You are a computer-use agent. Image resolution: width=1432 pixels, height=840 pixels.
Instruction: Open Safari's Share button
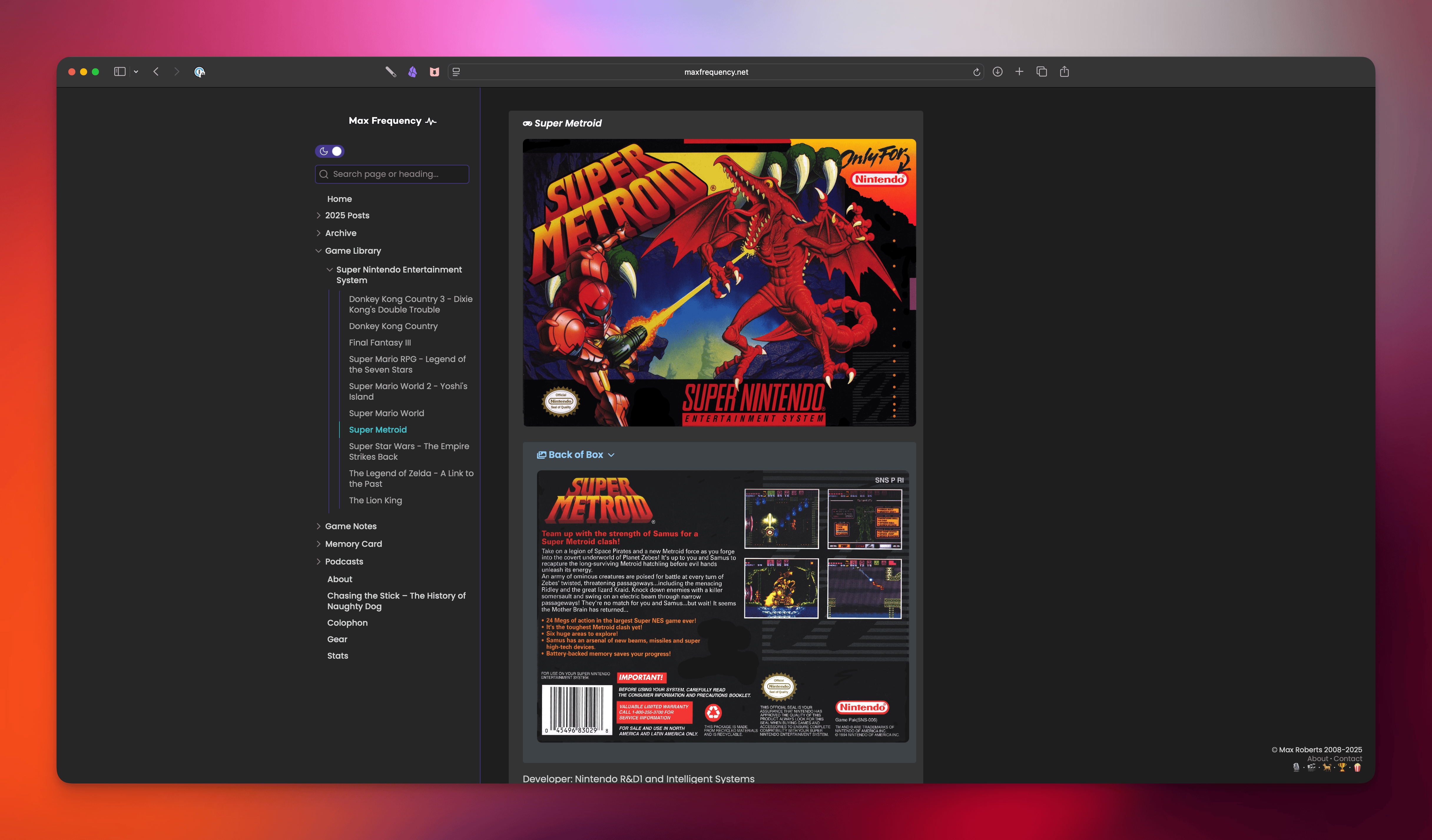1064,72
